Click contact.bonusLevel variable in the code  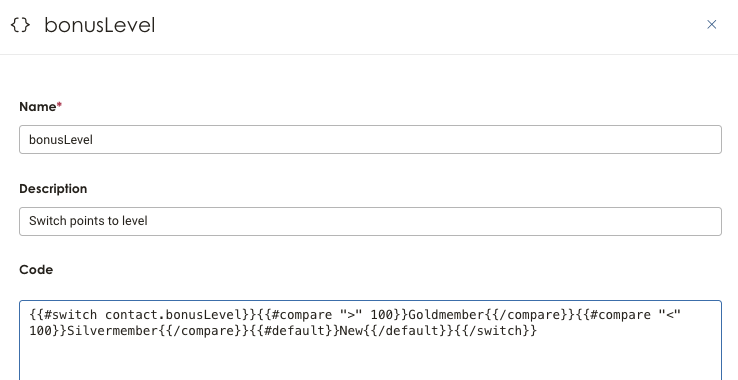point(173,315)
